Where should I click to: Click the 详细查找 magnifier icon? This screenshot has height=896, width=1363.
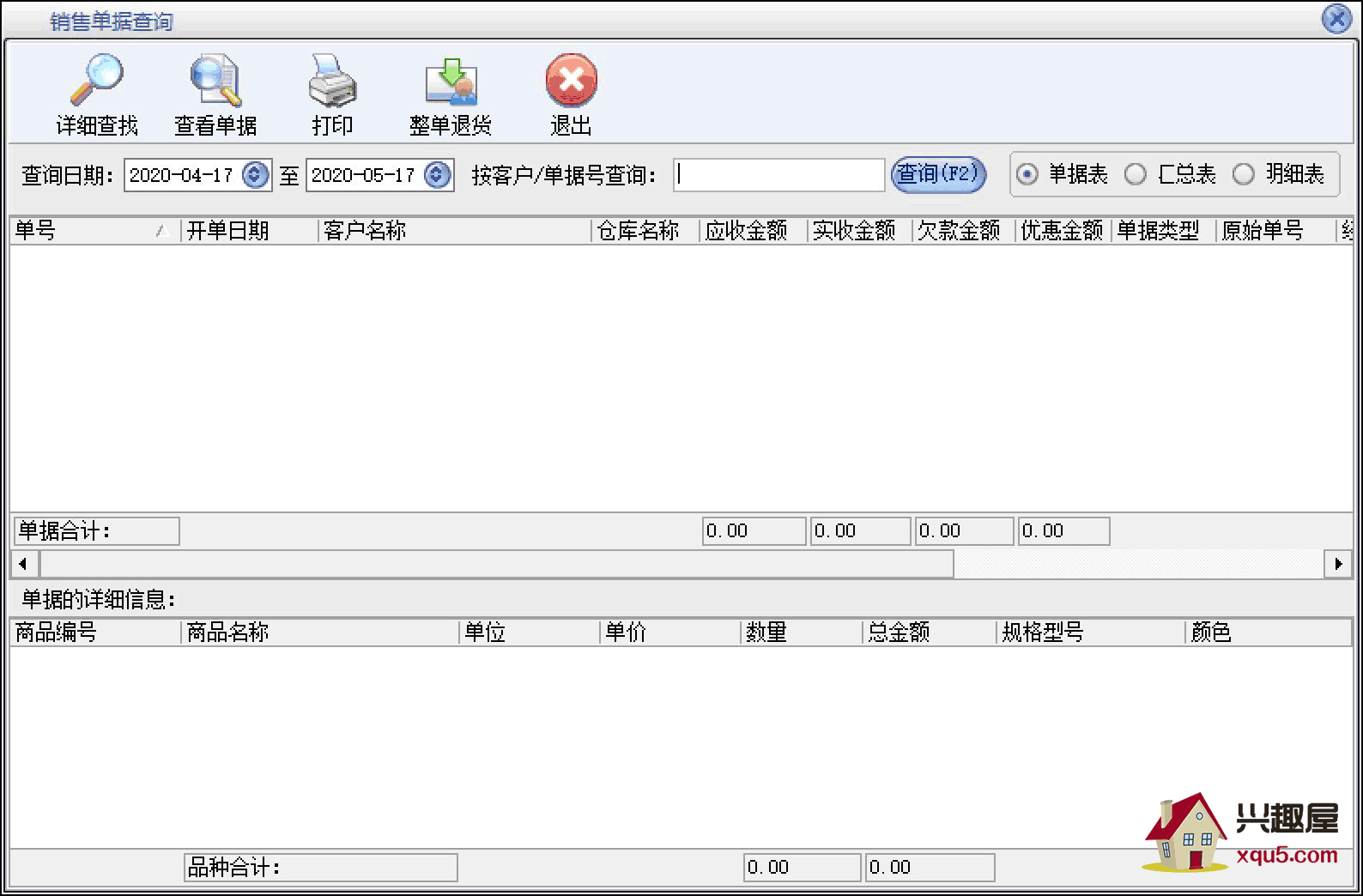tap(96, 80)
